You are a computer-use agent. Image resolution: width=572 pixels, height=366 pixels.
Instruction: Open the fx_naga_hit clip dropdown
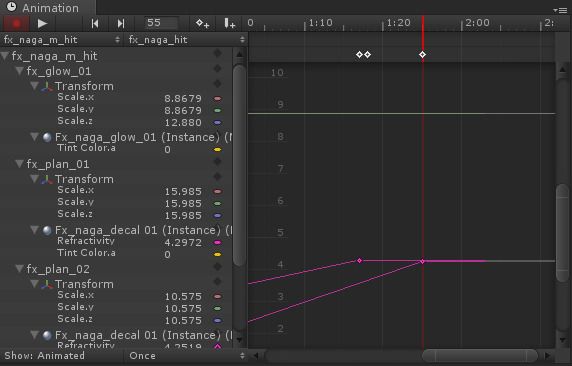[x=186, y=39]
